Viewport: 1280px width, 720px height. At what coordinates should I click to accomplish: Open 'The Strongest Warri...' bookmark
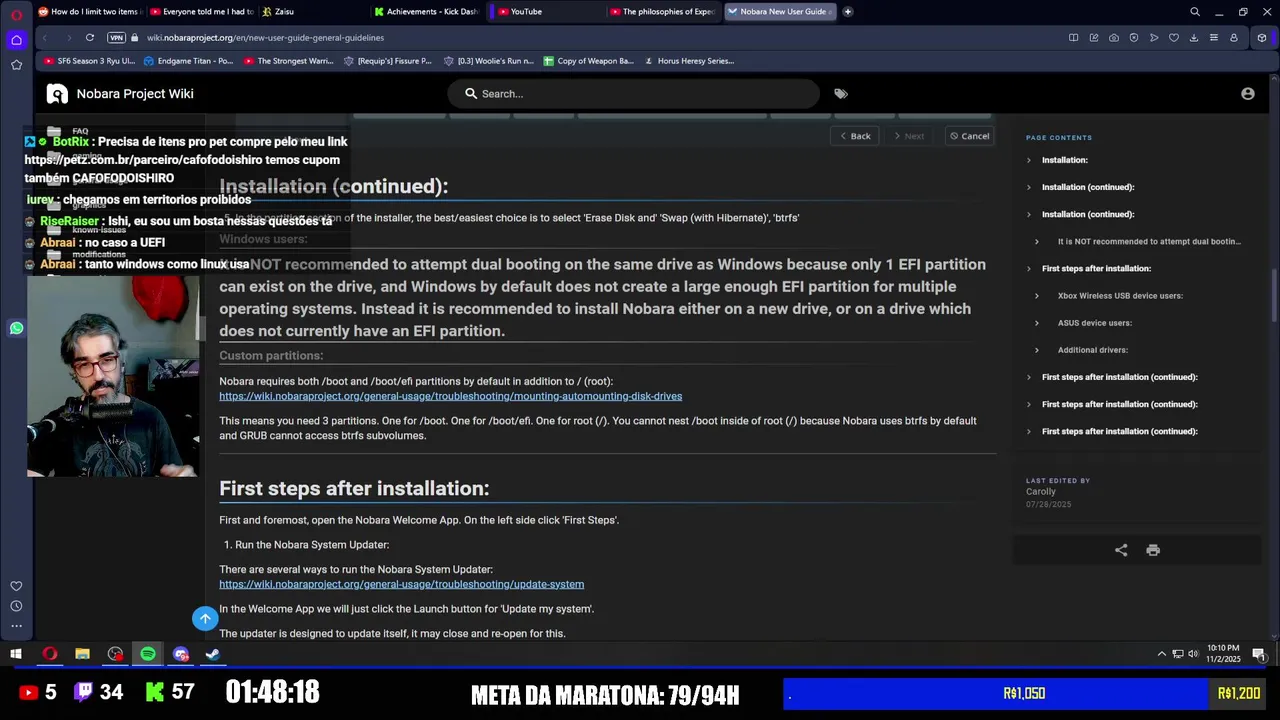[289, 61]
